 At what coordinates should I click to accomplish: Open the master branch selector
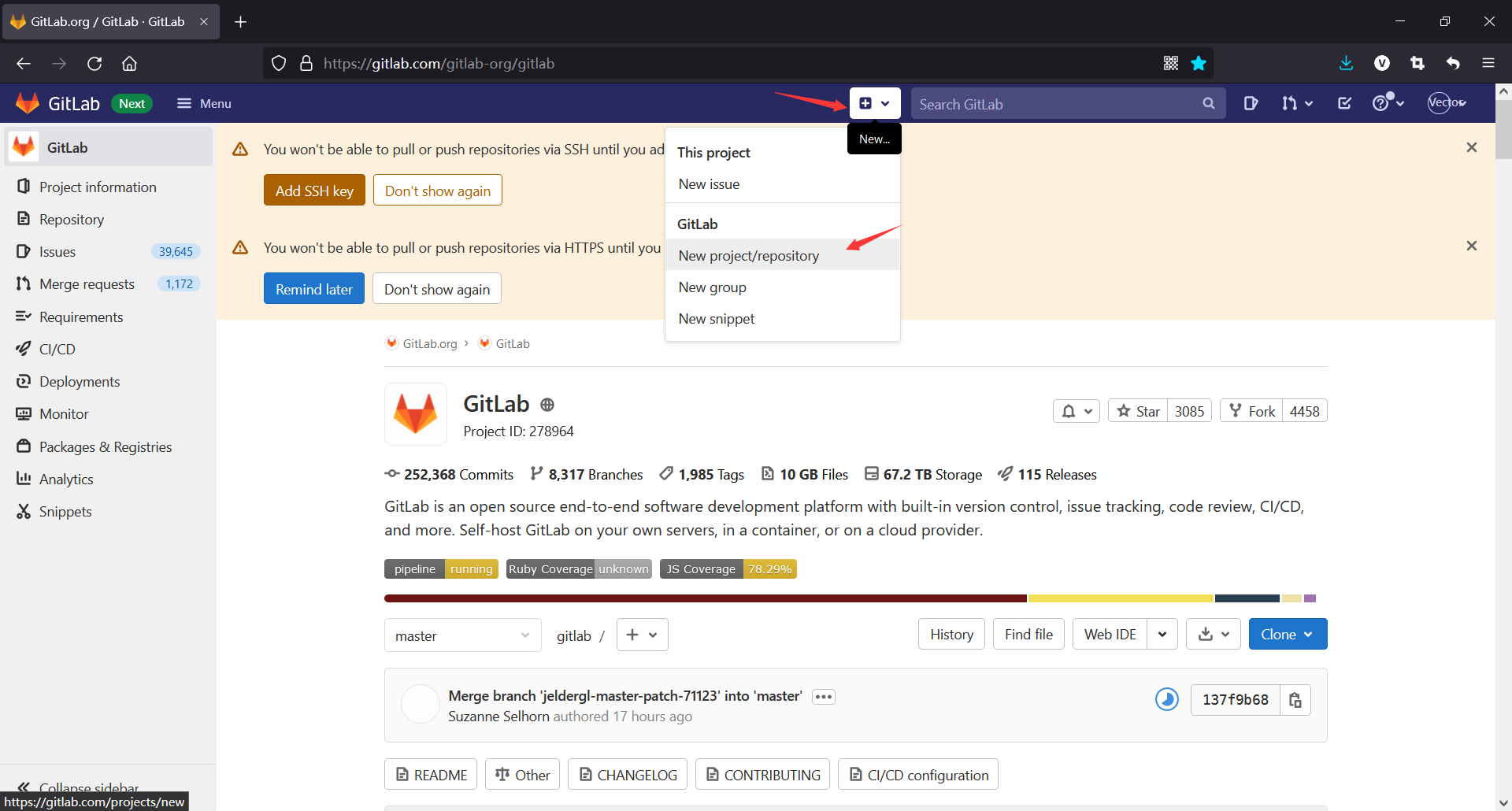click(463, 635)
